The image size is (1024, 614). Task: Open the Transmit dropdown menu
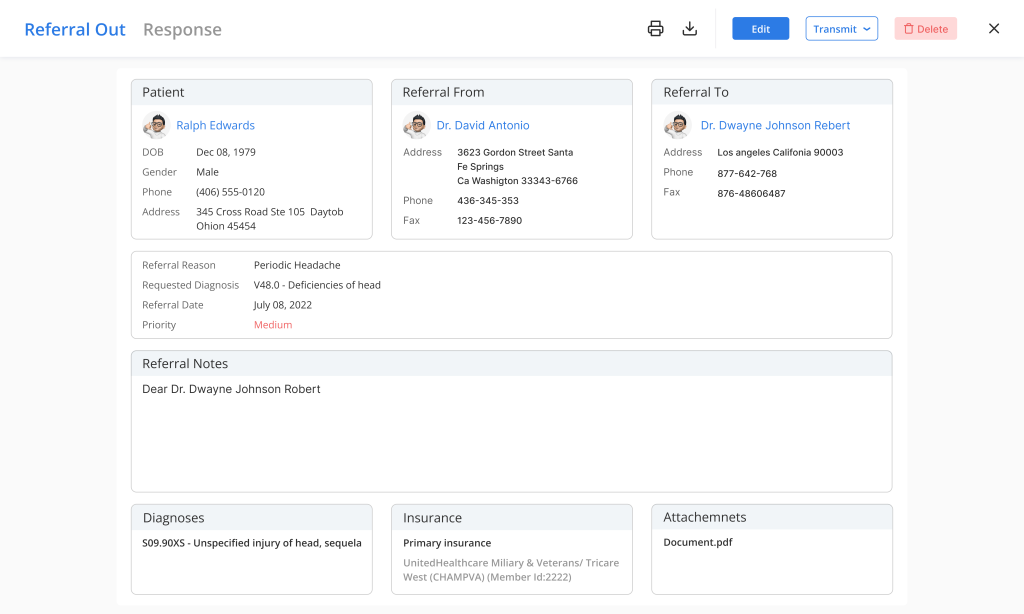(x=841, y=29)
